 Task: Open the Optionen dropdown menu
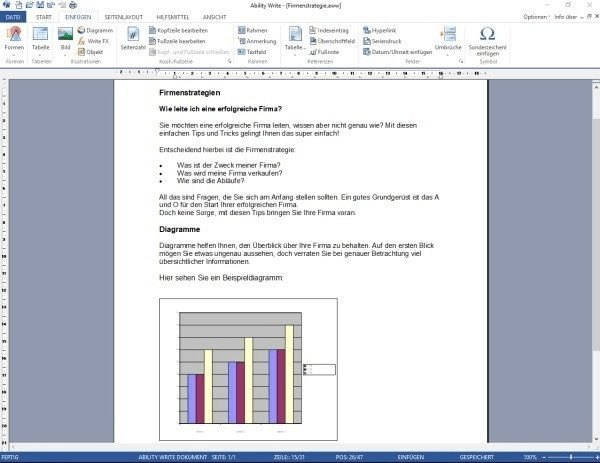(x=536, y=17)
